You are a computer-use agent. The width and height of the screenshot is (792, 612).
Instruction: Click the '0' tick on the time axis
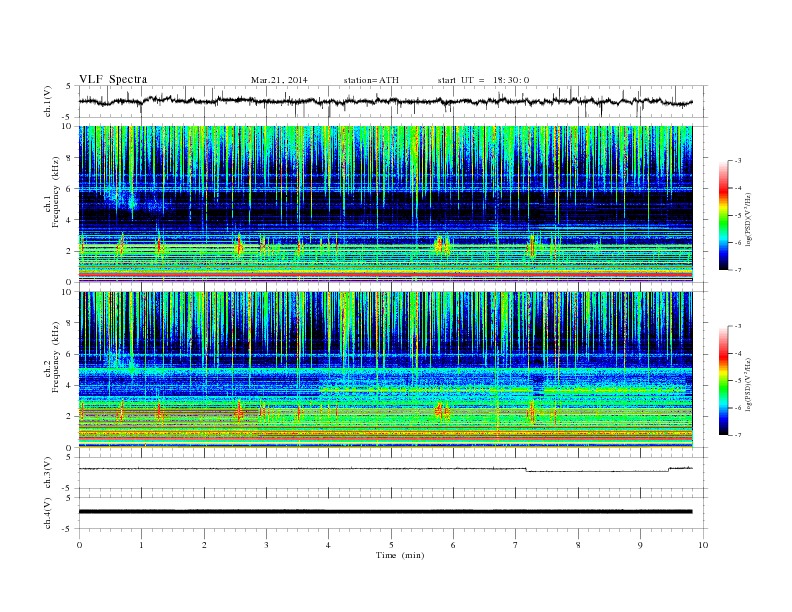(x=79, y=545)
